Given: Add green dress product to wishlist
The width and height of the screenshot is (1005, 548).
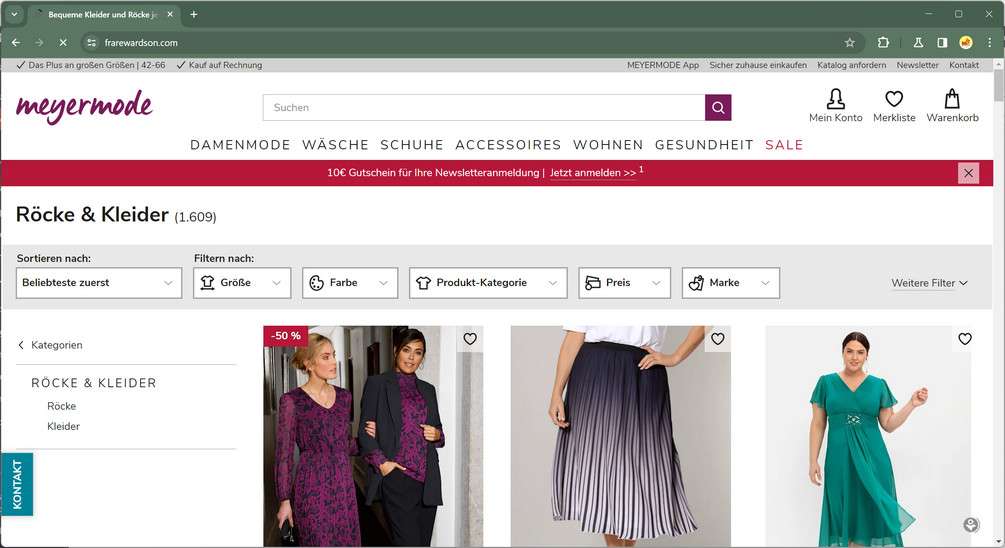Looking at the screenshot, I should point(965,338).
